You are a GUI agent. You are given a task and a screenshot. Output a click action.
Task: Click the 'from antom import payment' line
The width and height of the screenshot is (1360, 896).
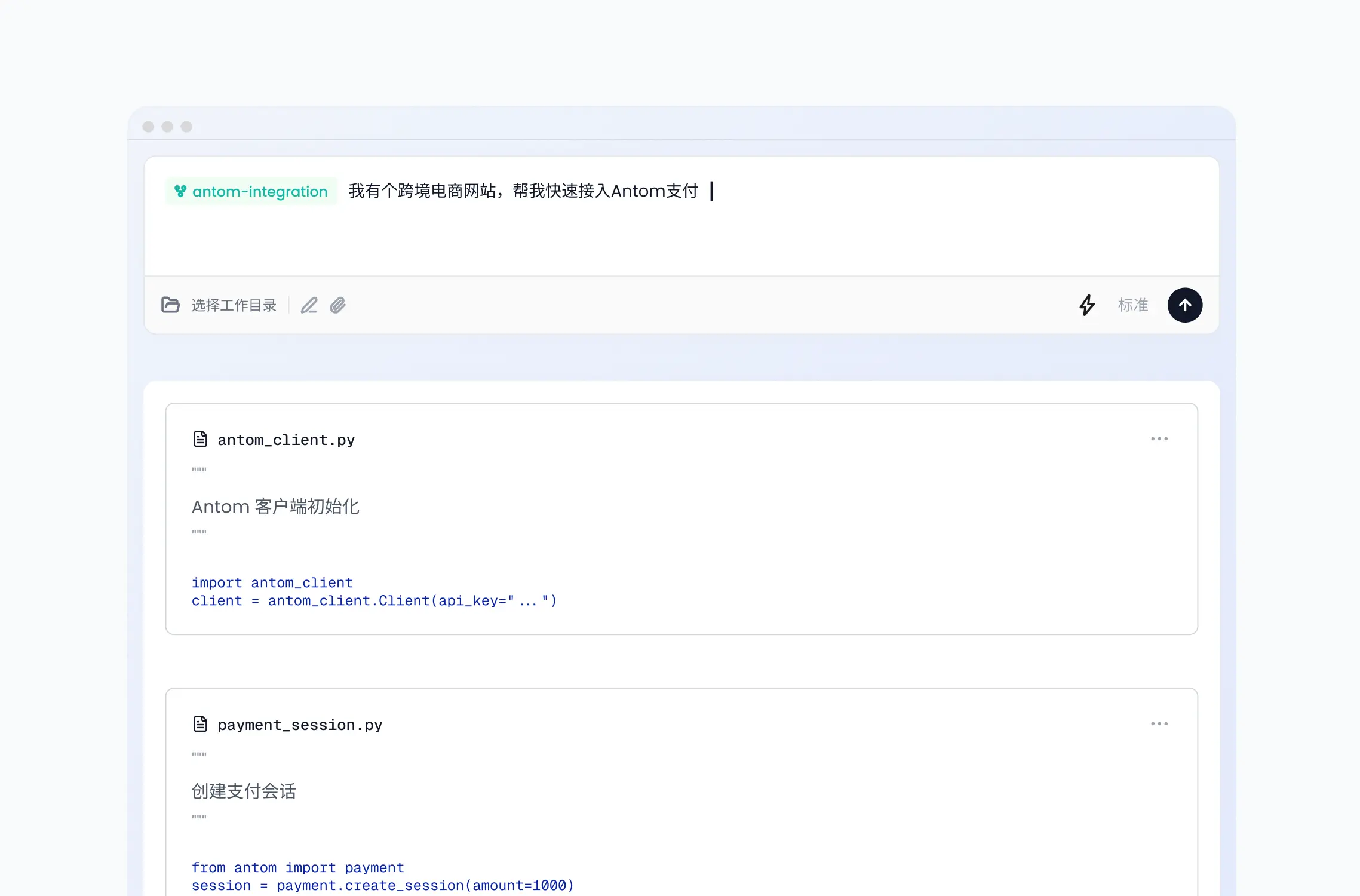[x=298, y=867]
